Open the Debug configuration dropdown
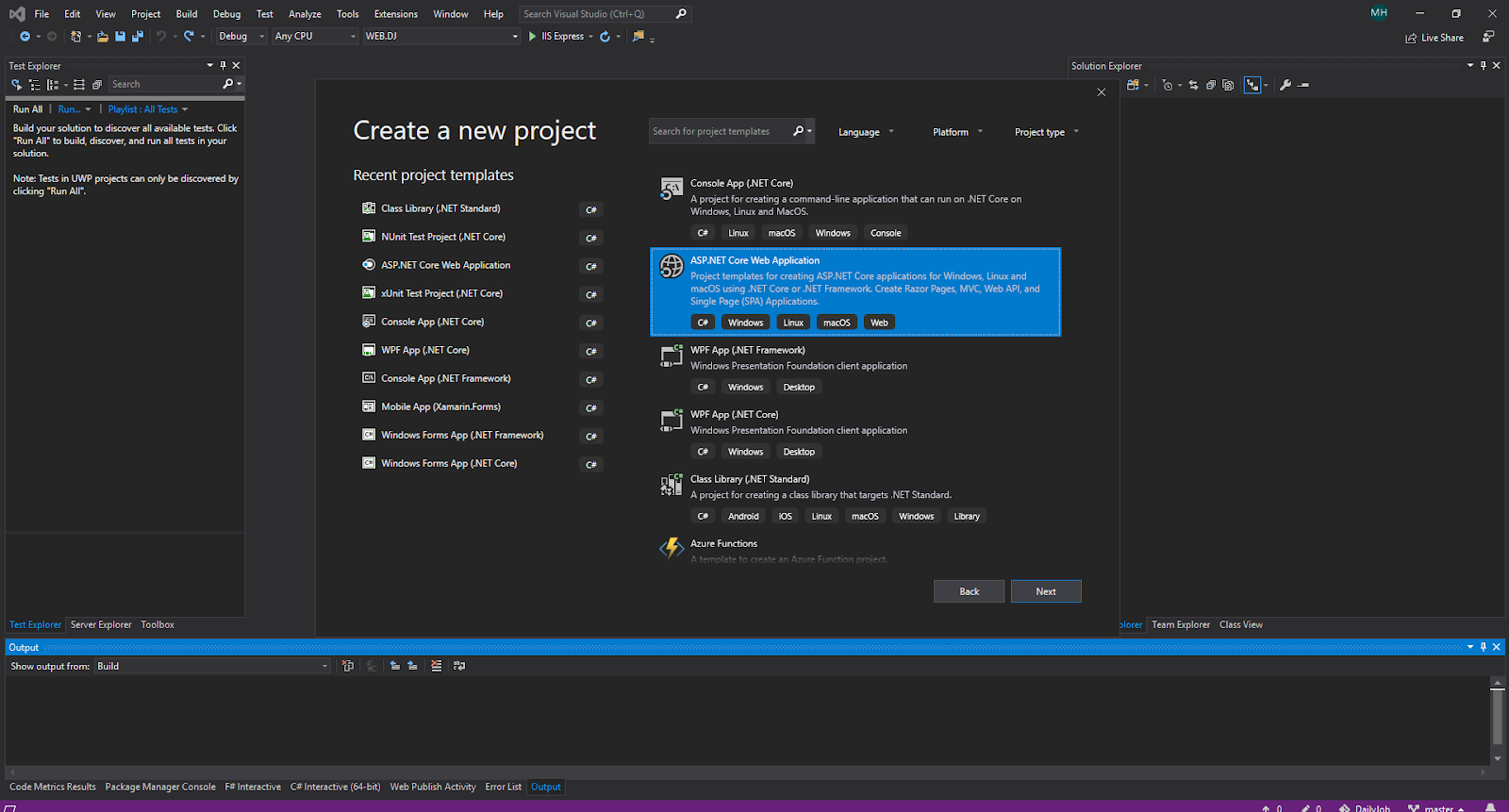The width and height of the screenshot is (1509, 812). click(x=241, y=36)
